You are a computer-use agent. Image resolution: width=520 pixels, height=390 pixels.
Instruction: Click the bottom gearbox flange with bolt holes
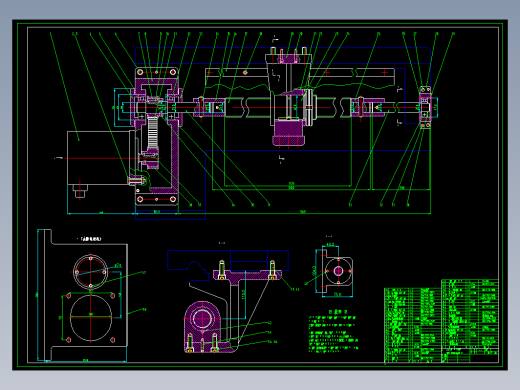157,199
